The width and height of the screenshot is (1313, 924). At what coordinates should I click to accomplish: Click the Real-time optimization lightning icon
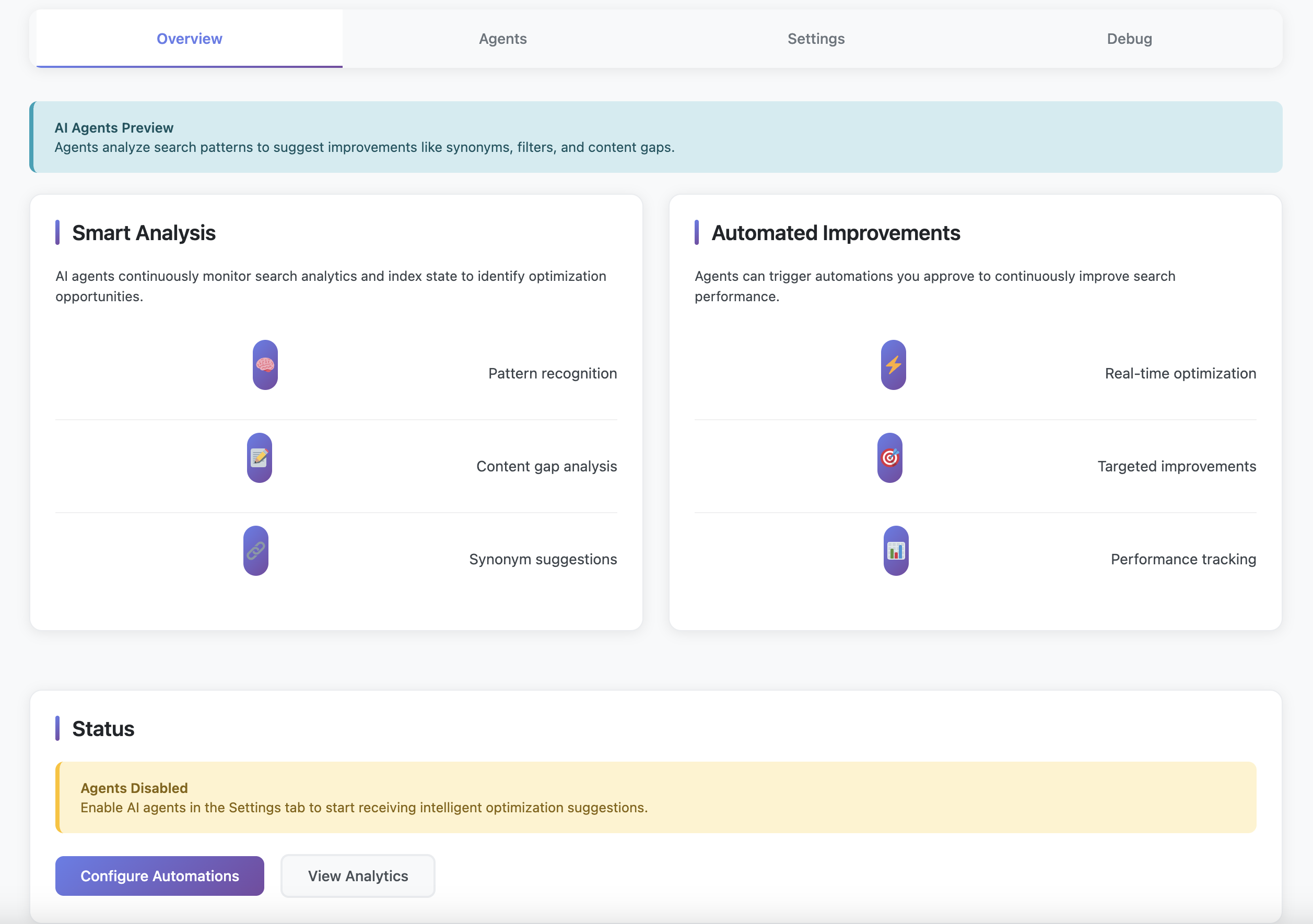[893, 365]
